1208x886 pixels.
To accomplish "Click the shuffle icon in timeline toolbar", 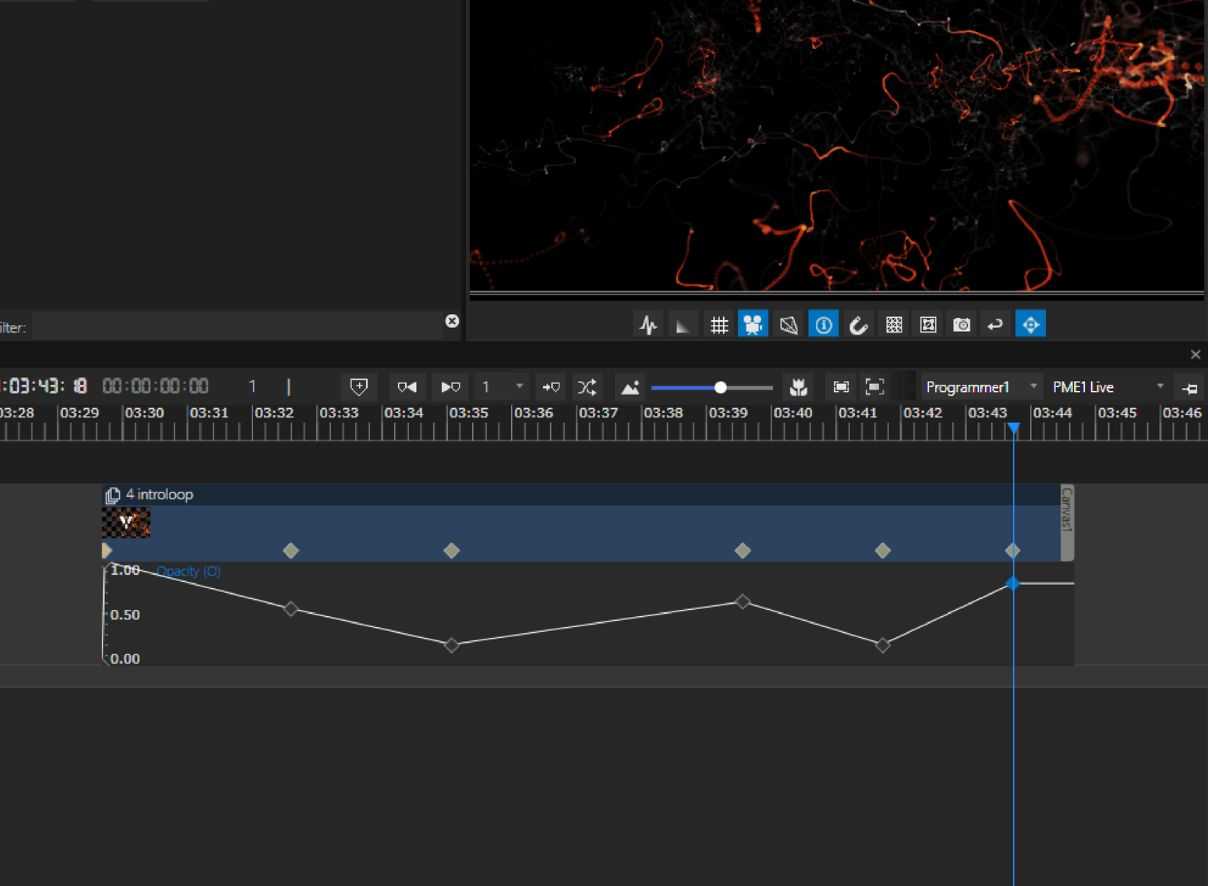I will (x=586, y=387).
